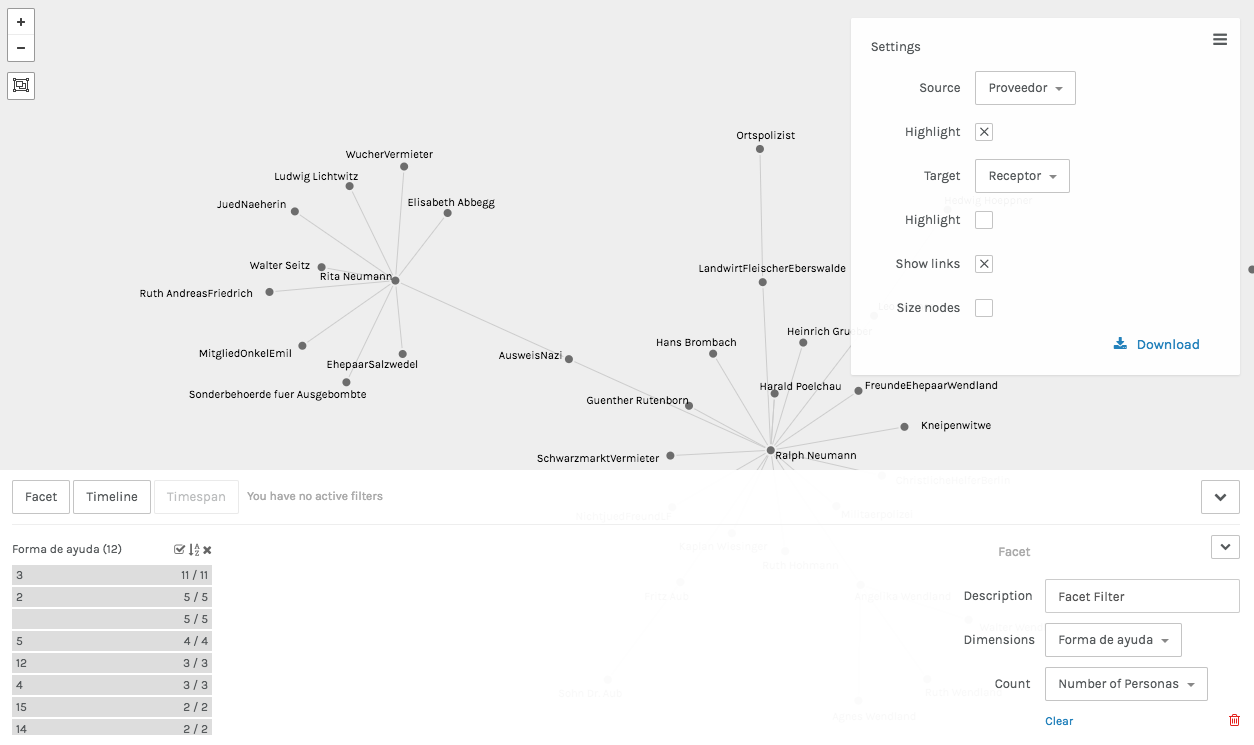The width and height of the screenshot is (1254, 745).
Task: Uncheck the Source Highlight checkbox
Action: coord(984,132)
